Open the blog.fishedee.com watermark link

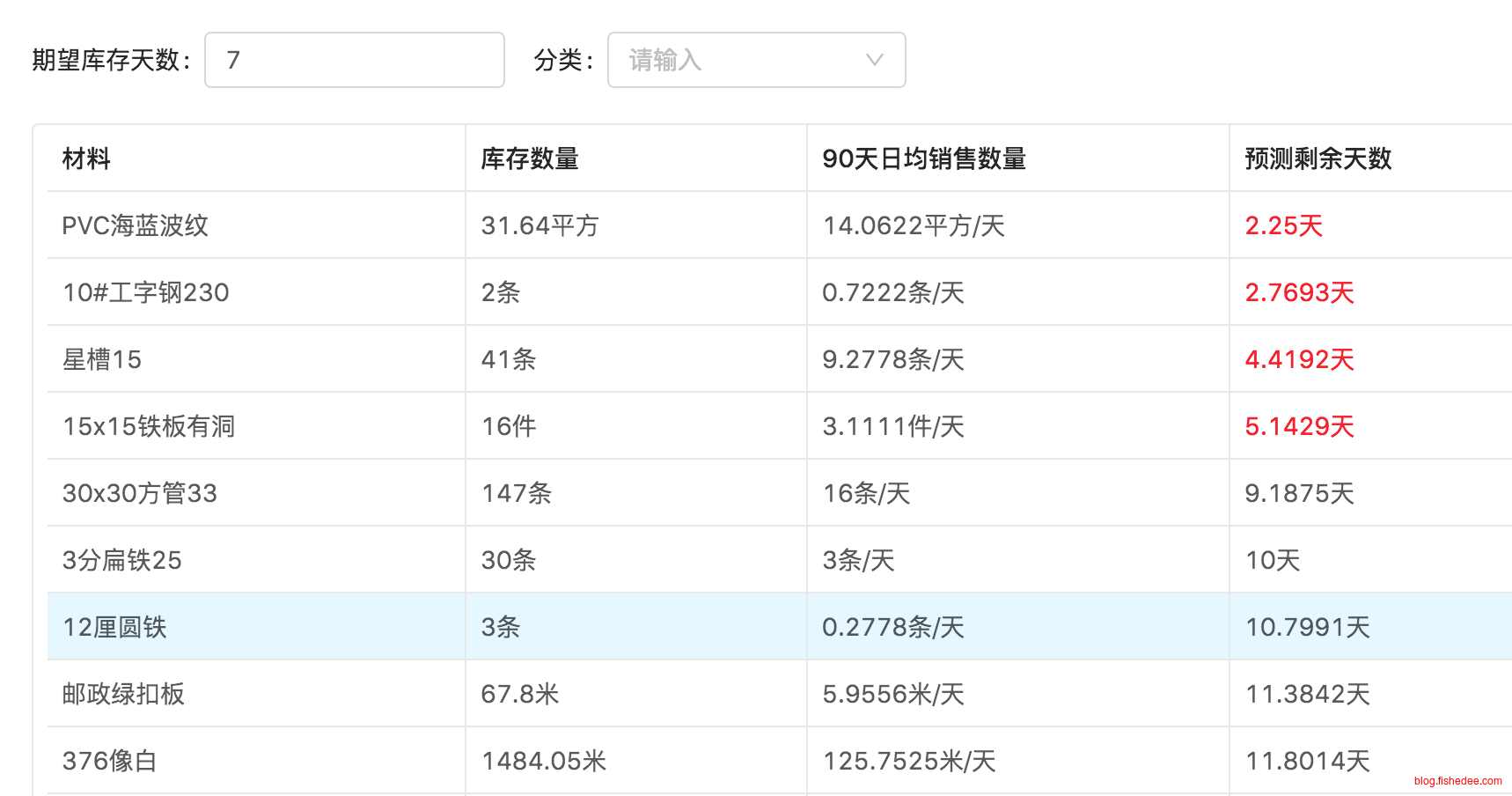(1457, 781)
